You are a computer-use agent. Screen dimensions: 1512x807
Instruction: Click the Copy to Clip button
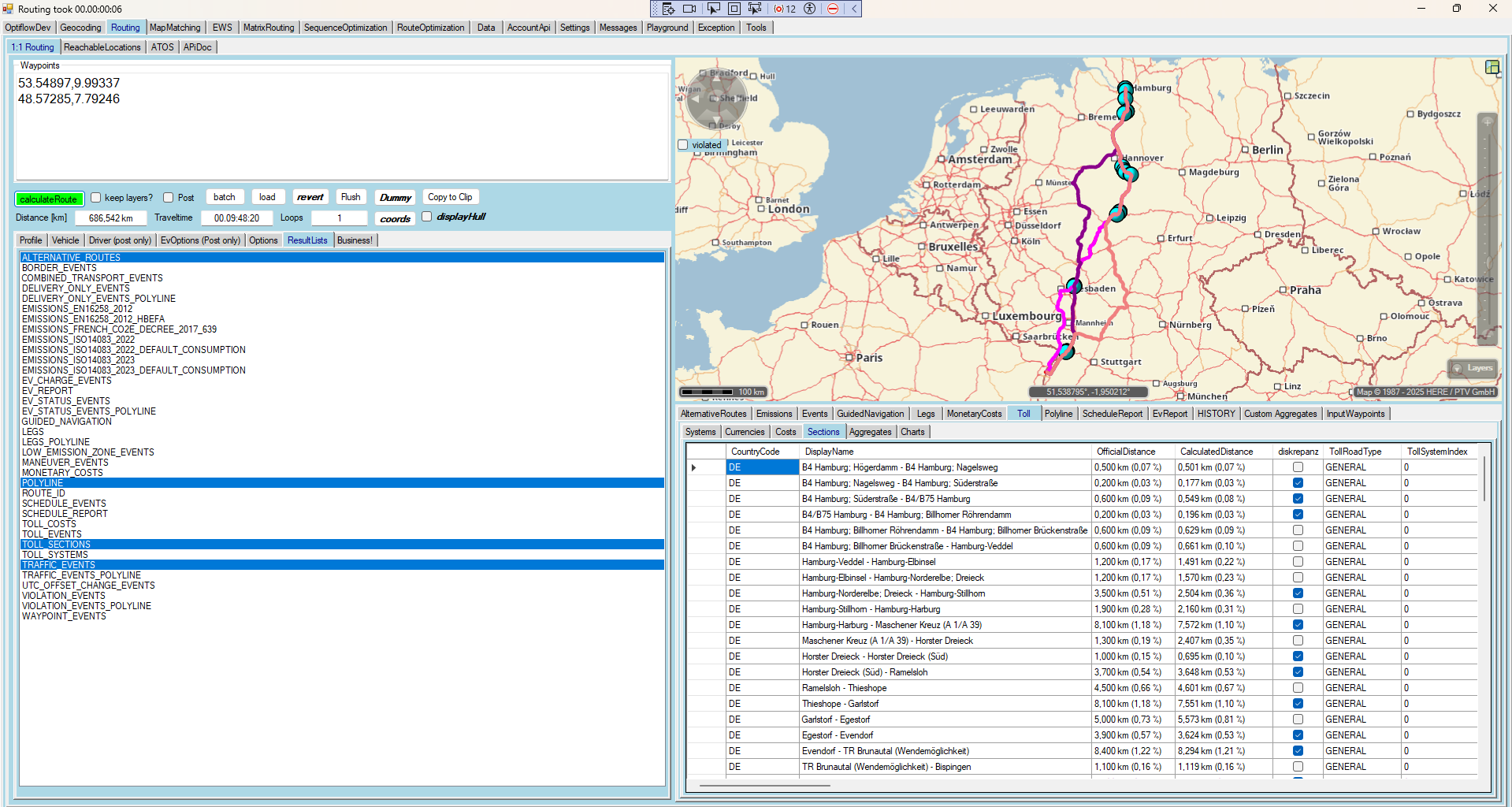point(450,197)
